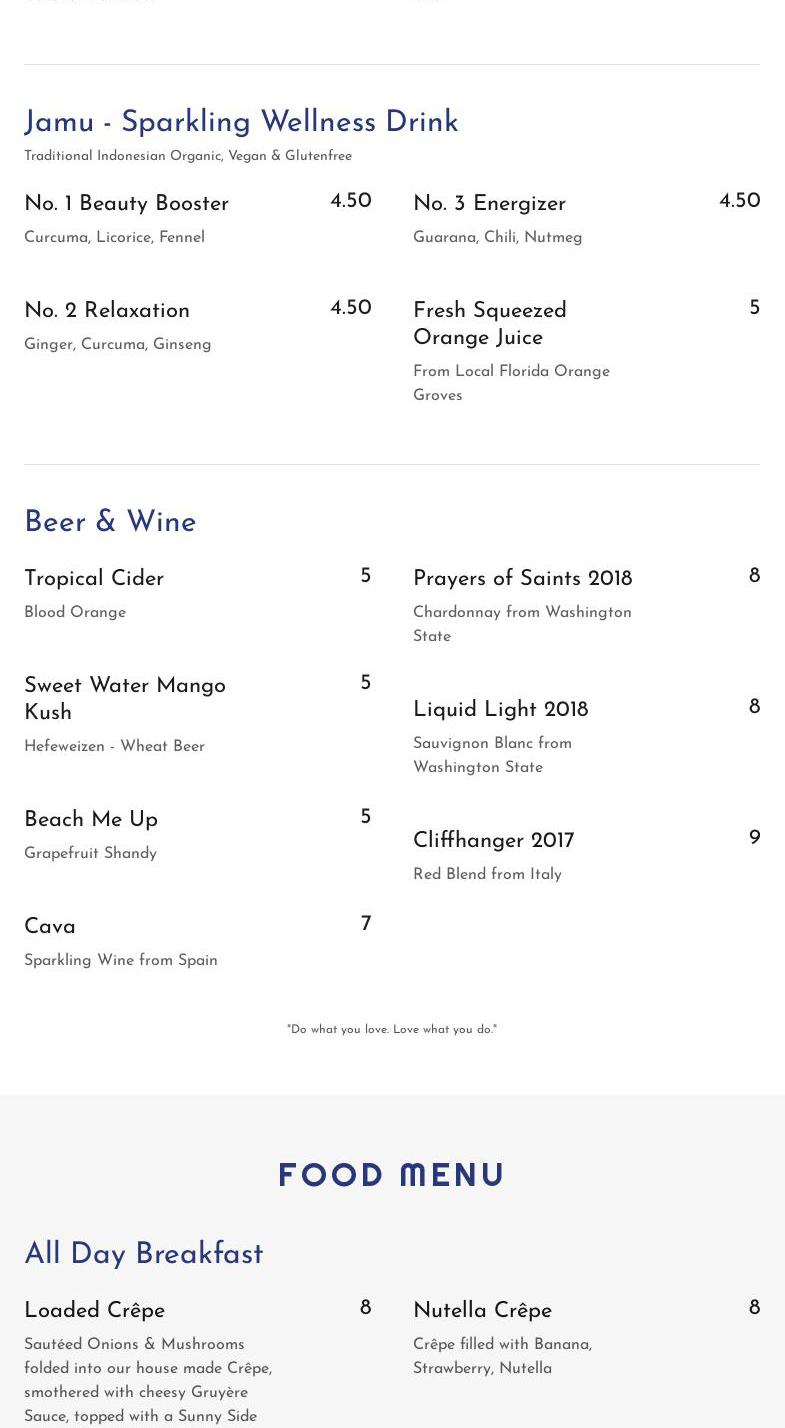Click the FOOD MENU heading
The height and width of the screenshot is (1428, 785).
click(392, 1176)
